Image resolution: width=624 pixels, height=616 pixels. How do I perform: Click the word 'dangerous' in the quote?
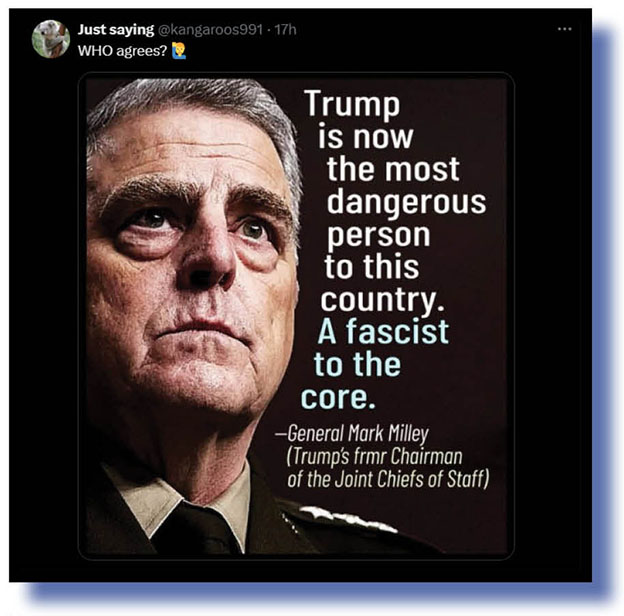pyautogui.click(x=406, y=202)
